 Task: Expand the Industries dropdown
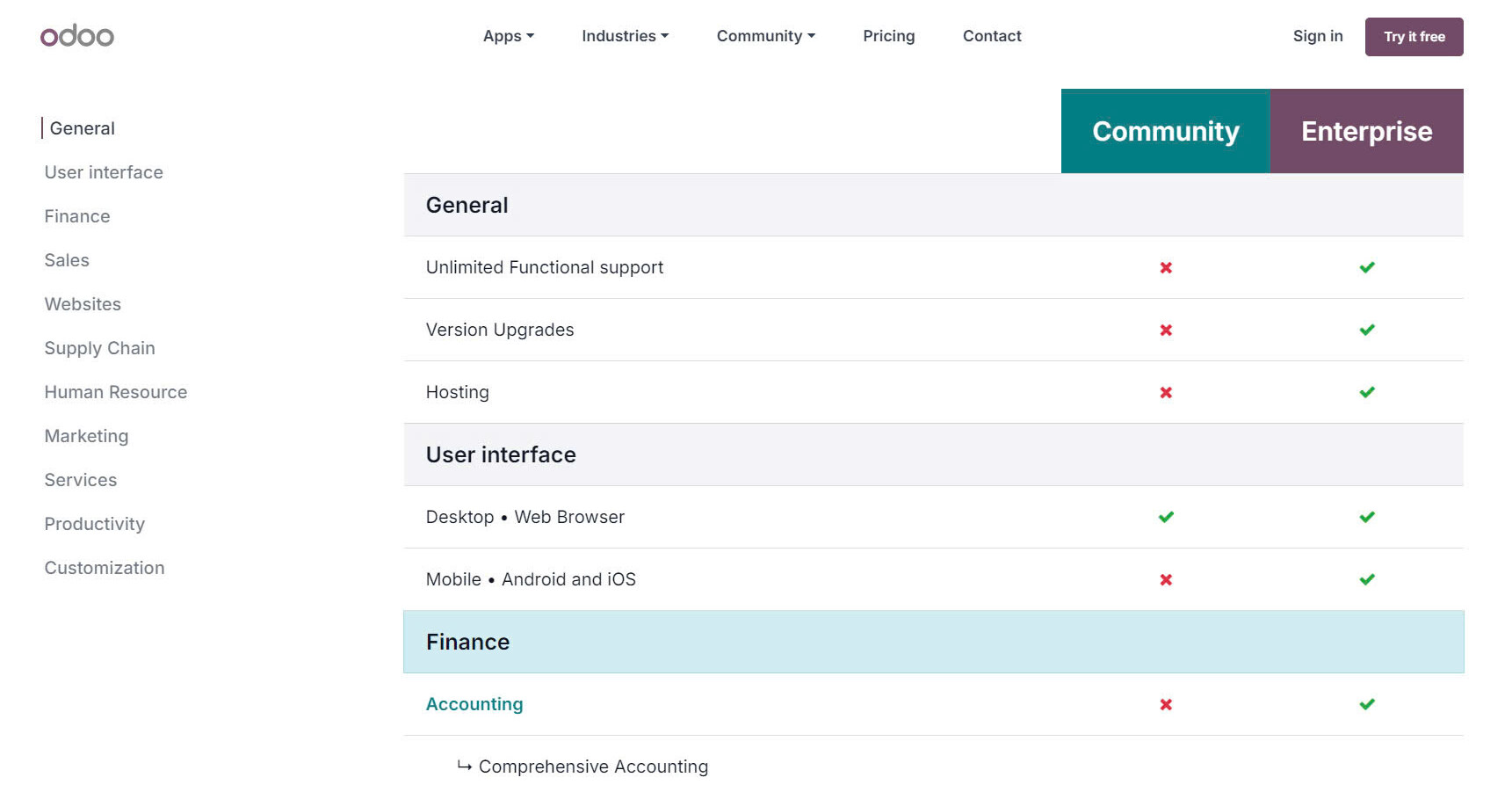[x=625, y=36]
